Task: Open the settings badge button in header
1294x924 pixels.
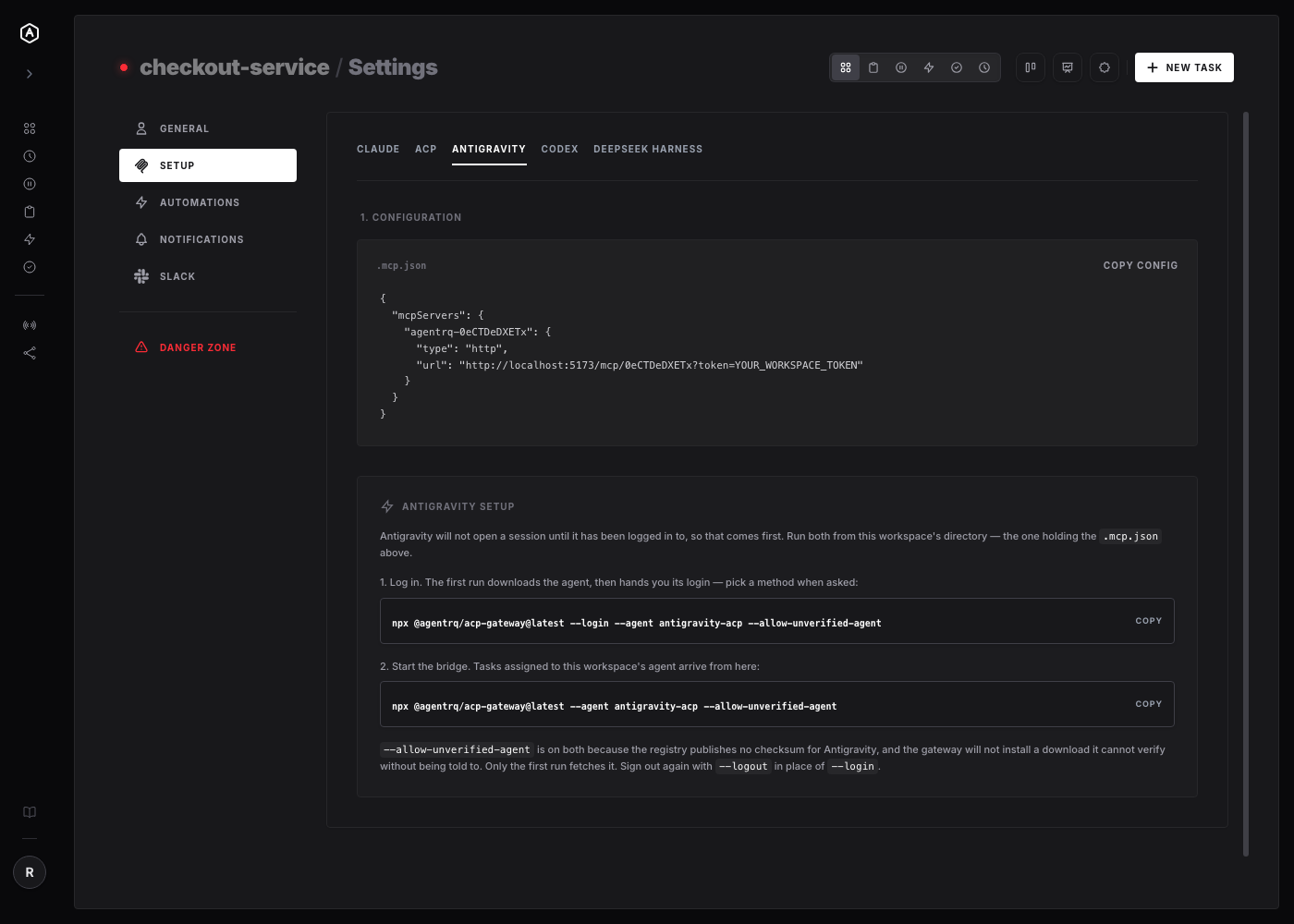Action: (x=1105, y=67)
